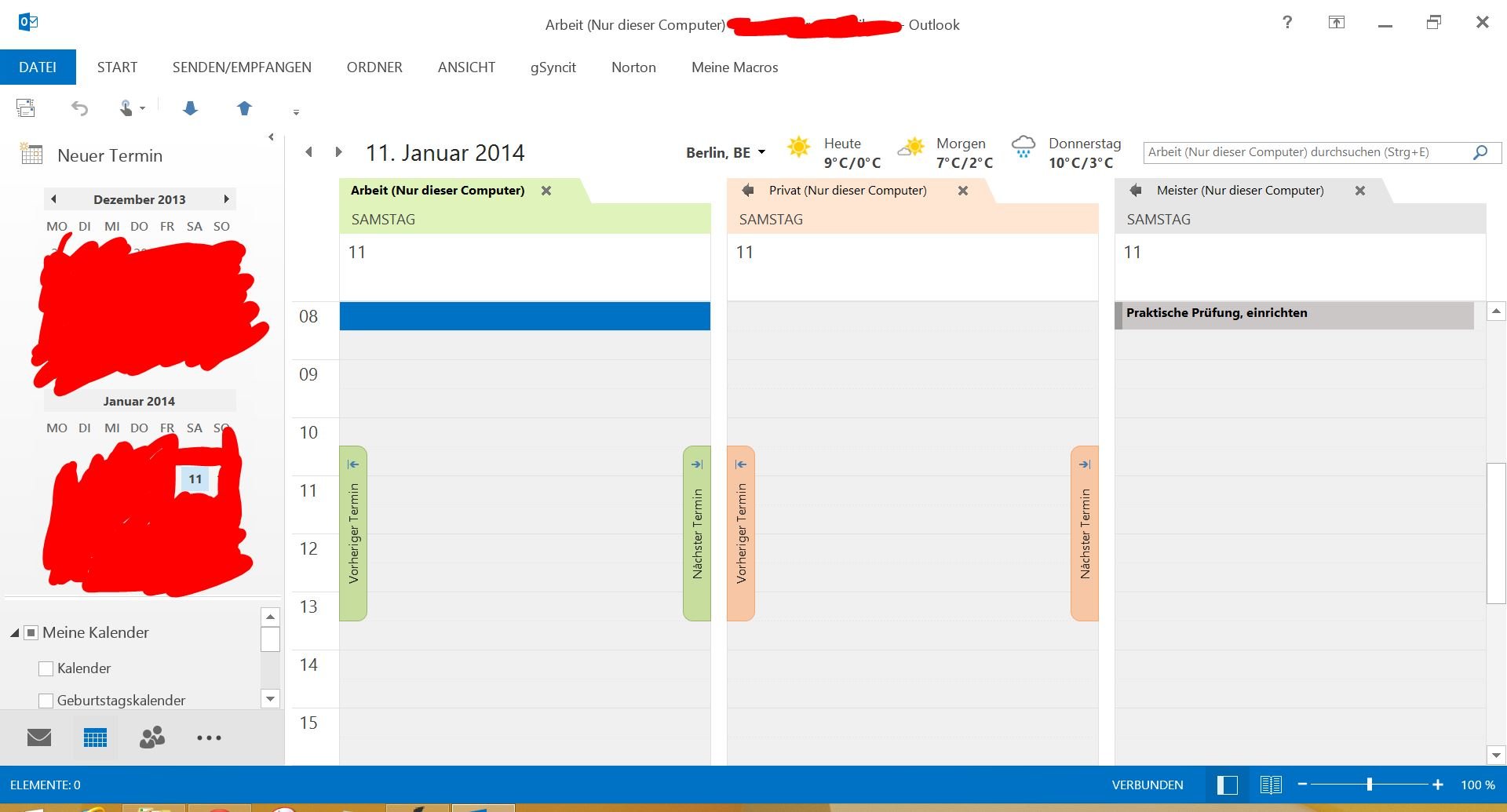Image resolution: width=1507 pixels, height=812 pixels.
Task: Toggle touch/mouse mode icon
Action: [131, 108]
